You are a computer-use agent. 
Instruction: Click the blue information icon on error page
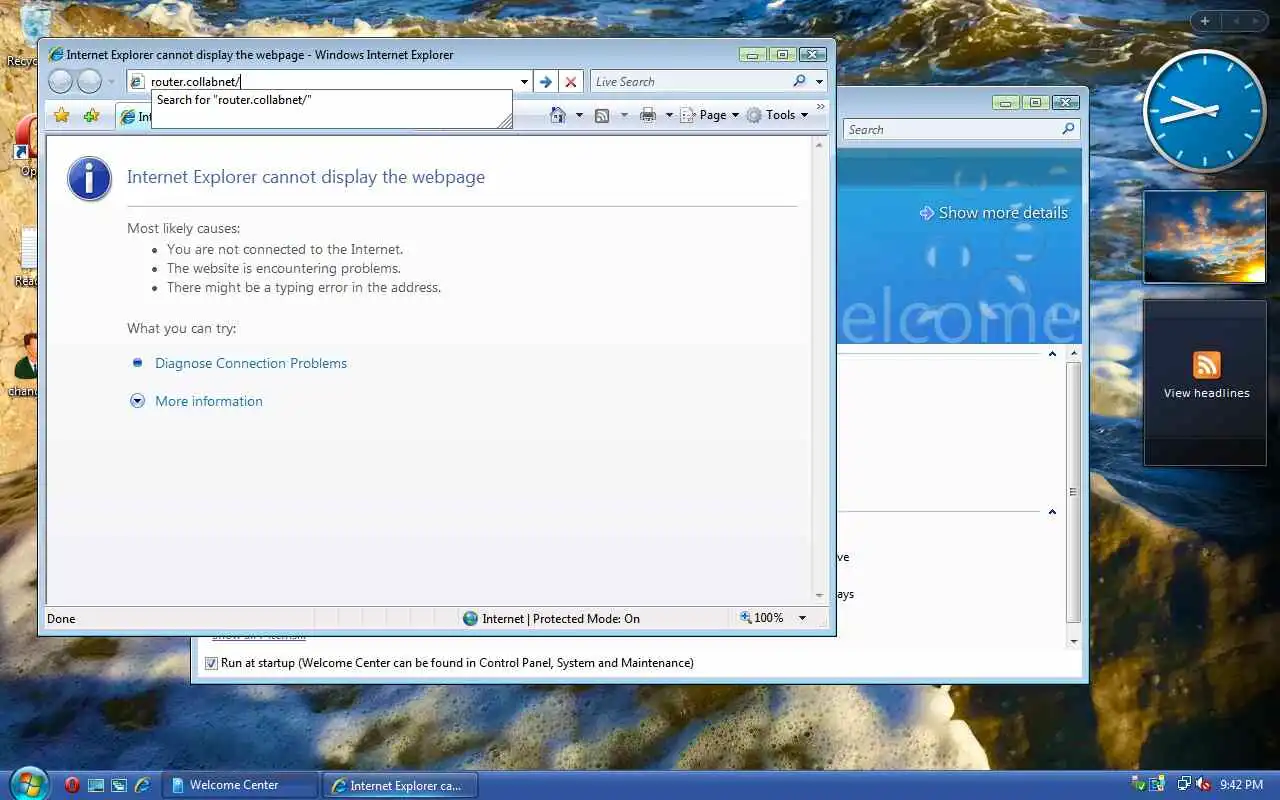tap(89, 179)
